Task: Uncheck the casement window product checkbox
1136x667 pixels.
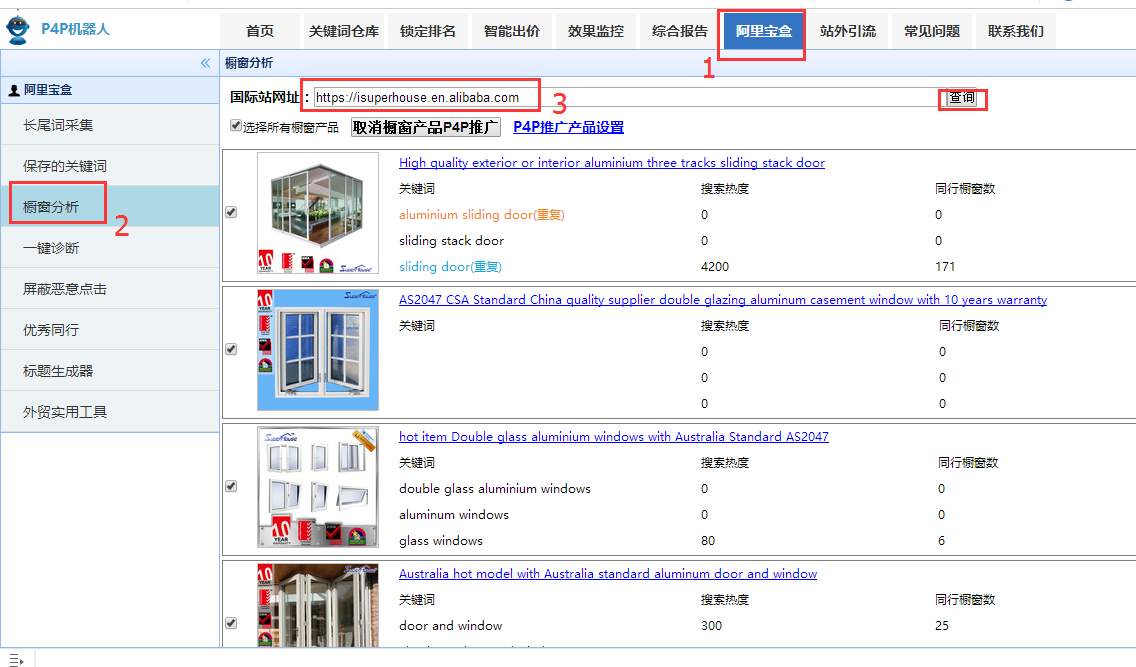Action: tap(231, 349)
